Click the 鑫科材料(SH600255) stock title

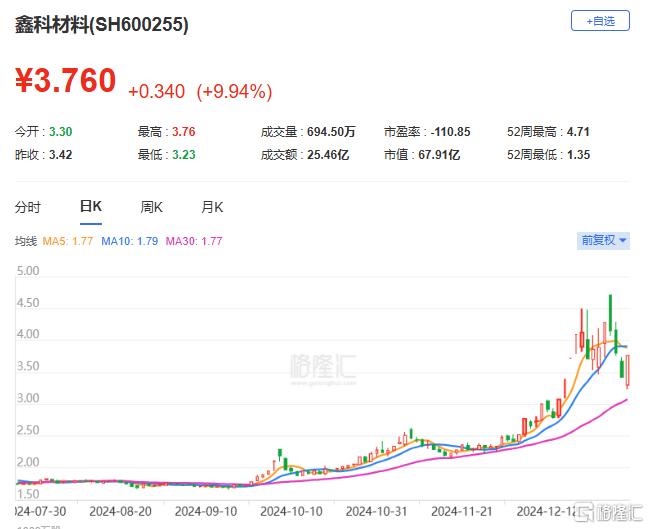pos(101,25)
